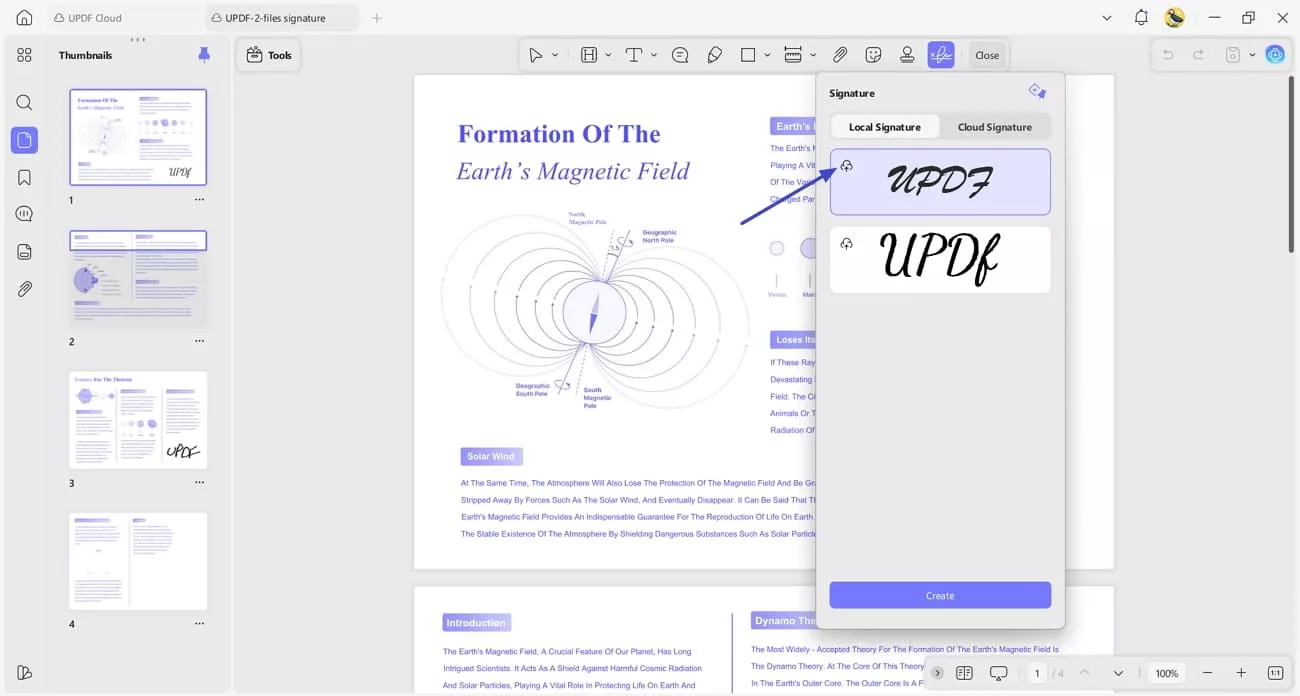Viewport: 1300px width, 696px height.
Task: Open the page document icon in sidebar
Action: tap(24, 251)
